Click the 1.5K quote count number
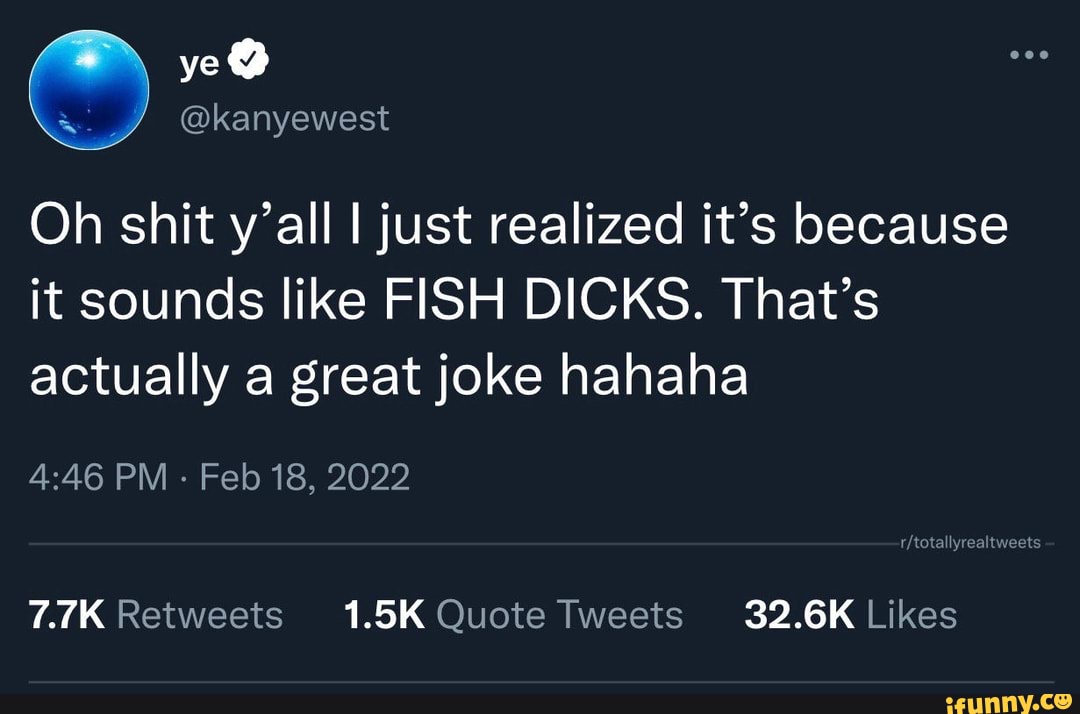 [384, 615]
